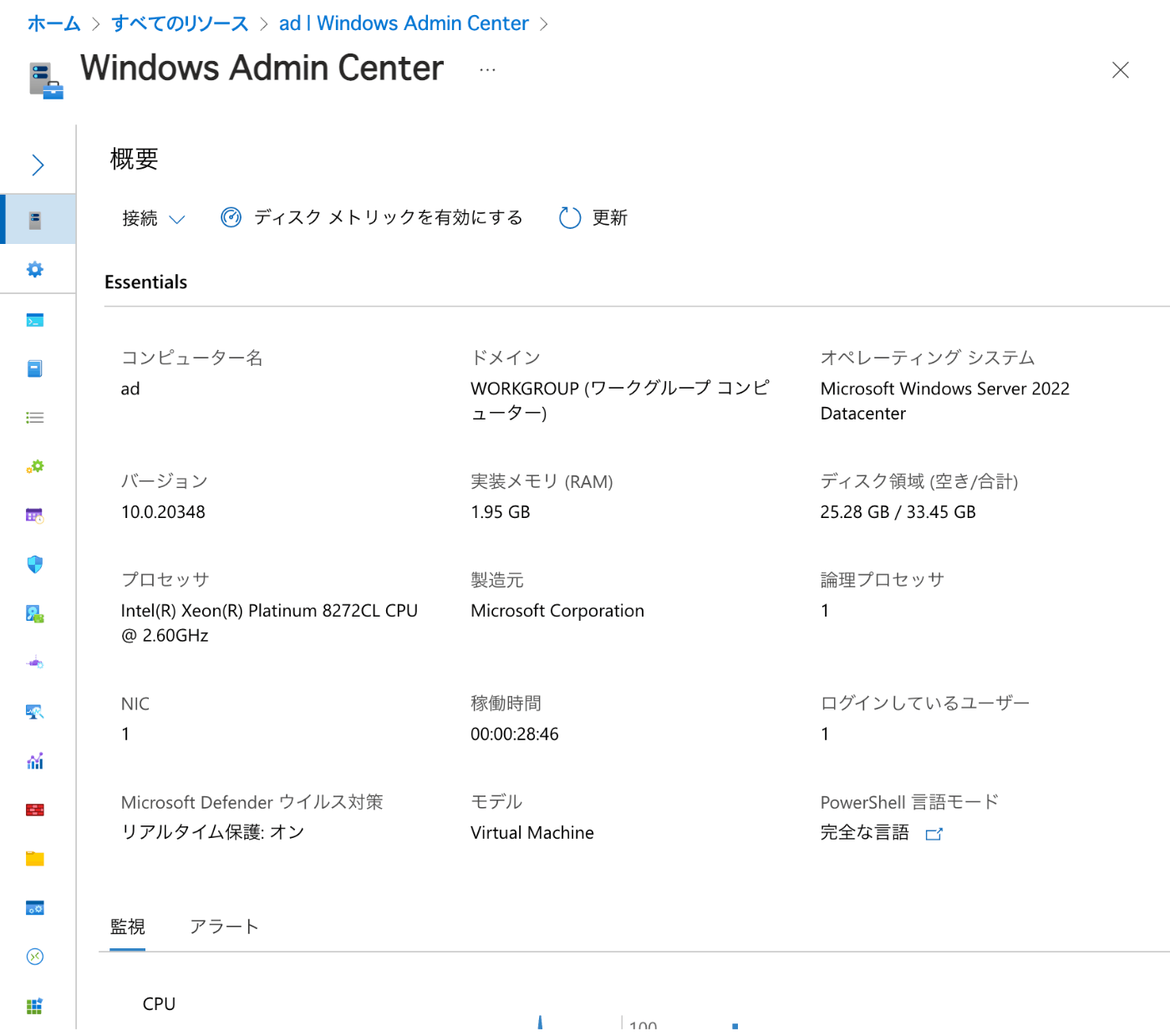
Task: Open the blue shield sidebar icon
Action: pos(35,565)
